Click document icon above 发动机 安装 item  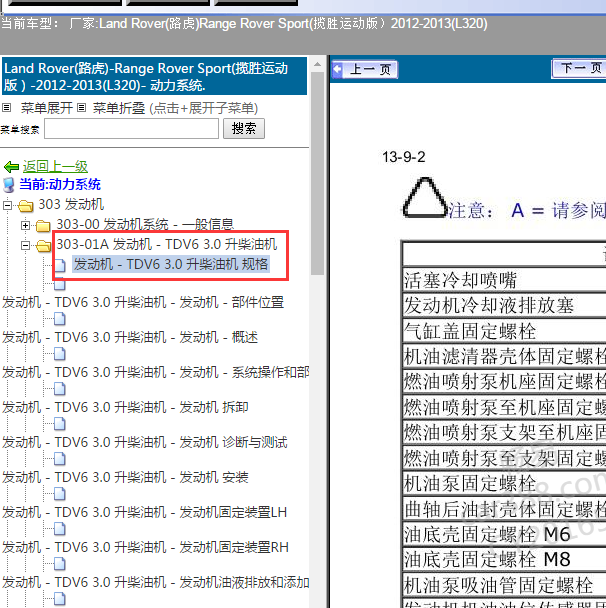coord(60,459)
